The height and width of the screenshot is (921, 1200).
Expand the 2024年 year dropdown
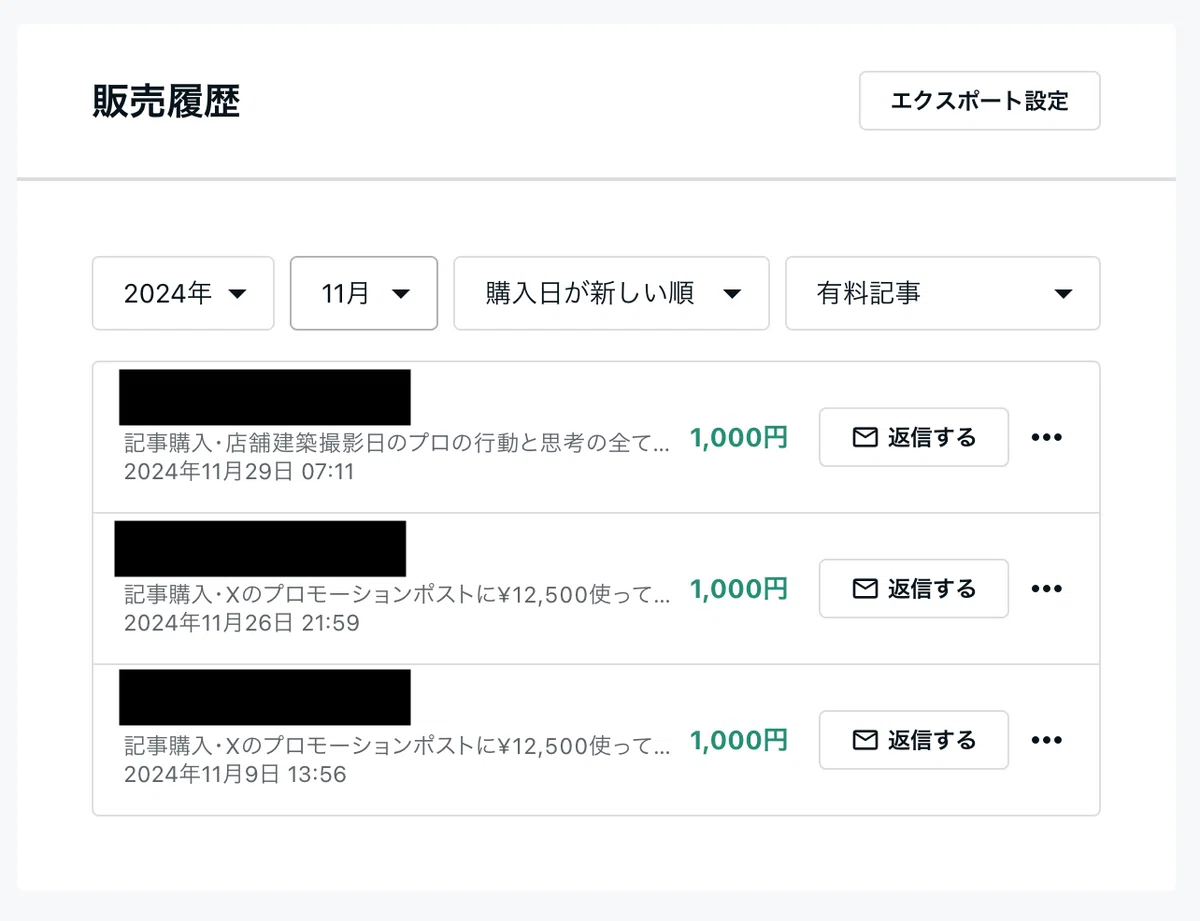[183, 293]
